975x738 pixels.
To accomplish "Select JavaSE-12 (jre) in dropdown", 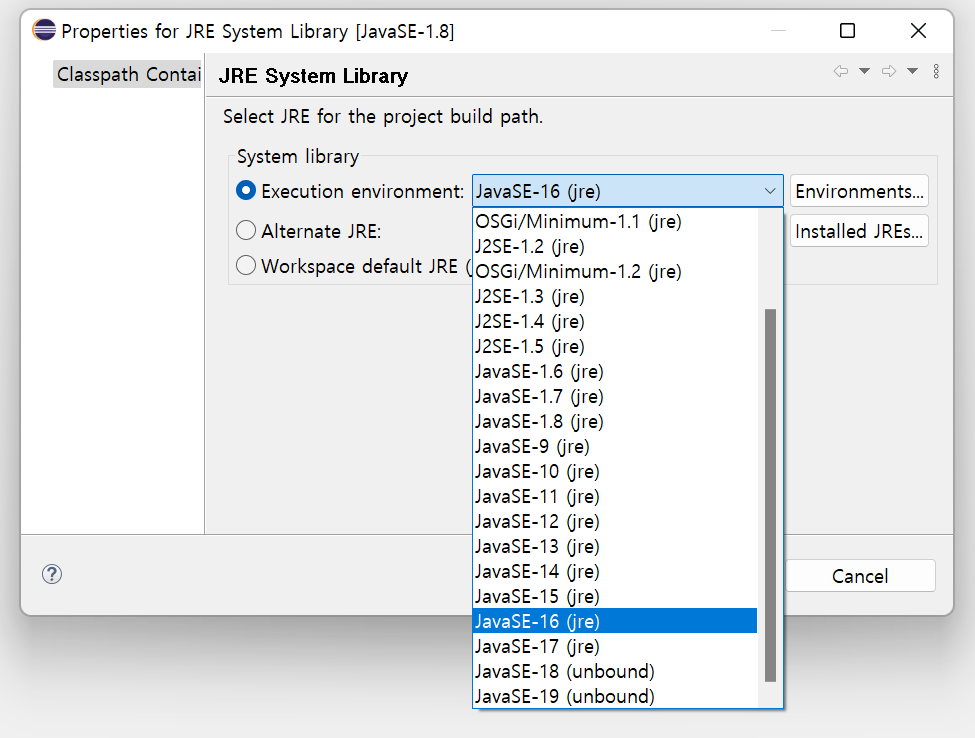I will pos(615,521).
